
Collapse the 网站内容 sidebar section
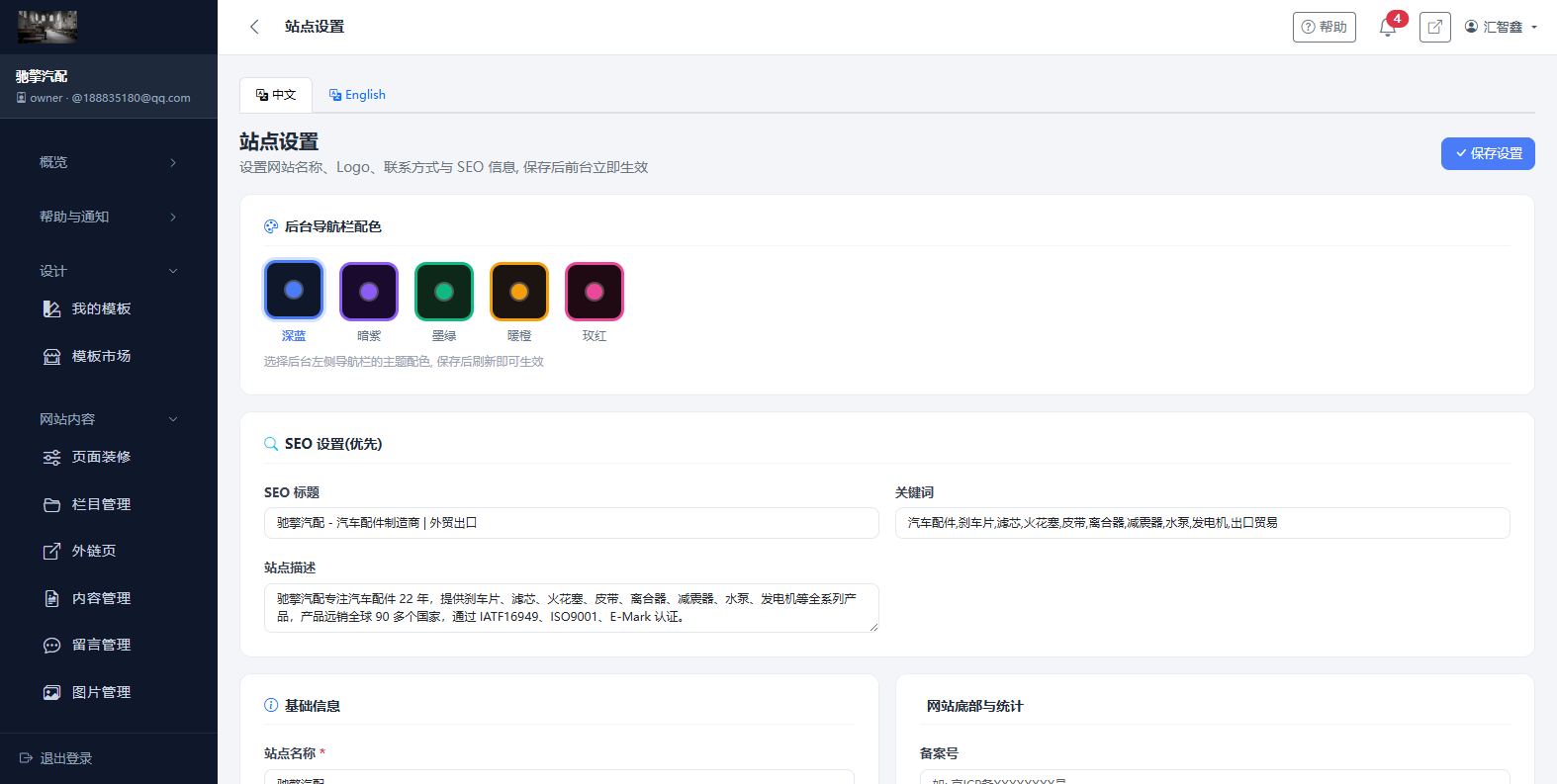pos(109,419)
